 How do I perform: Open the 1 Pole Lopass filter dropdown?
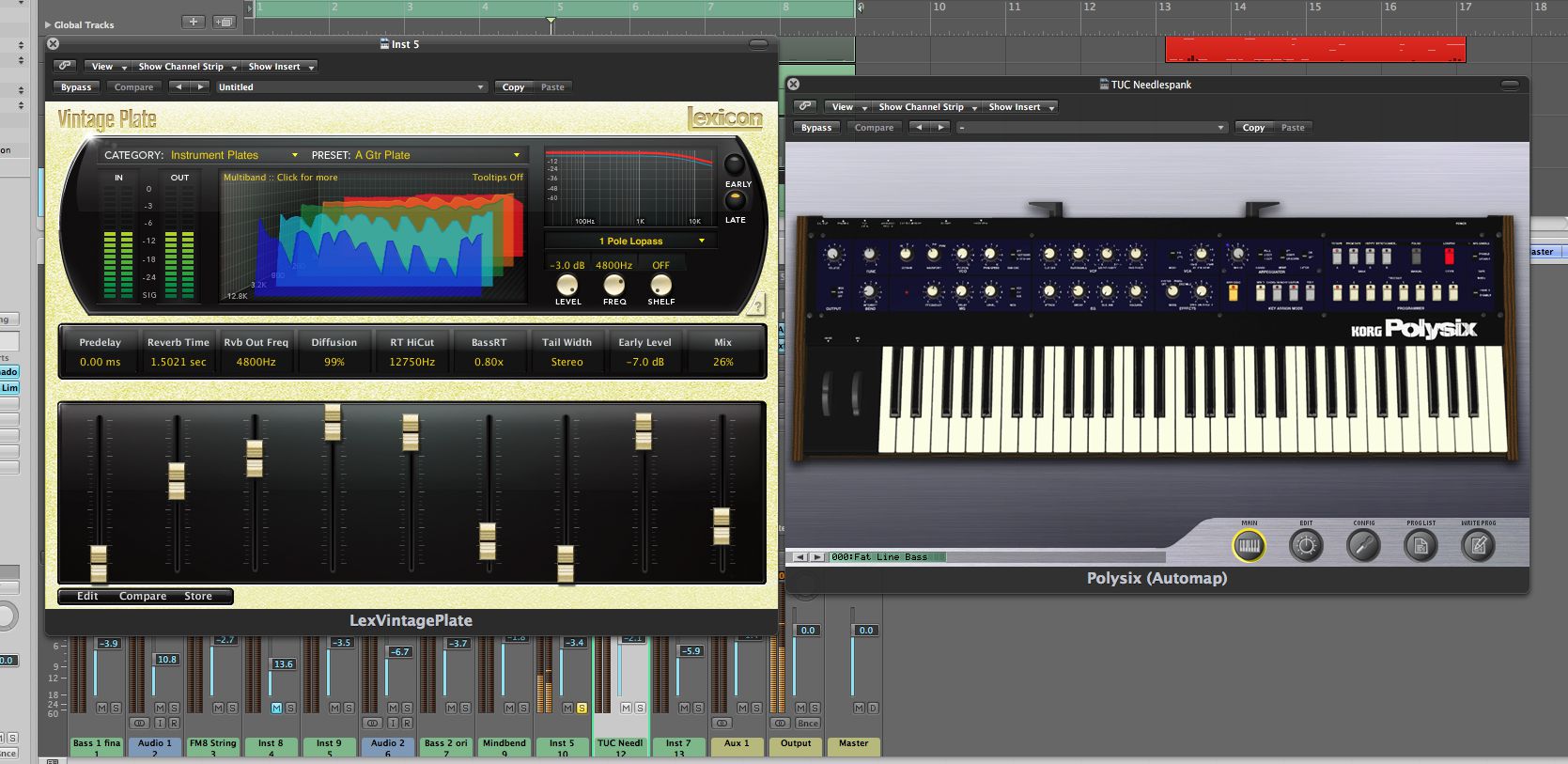630,242
